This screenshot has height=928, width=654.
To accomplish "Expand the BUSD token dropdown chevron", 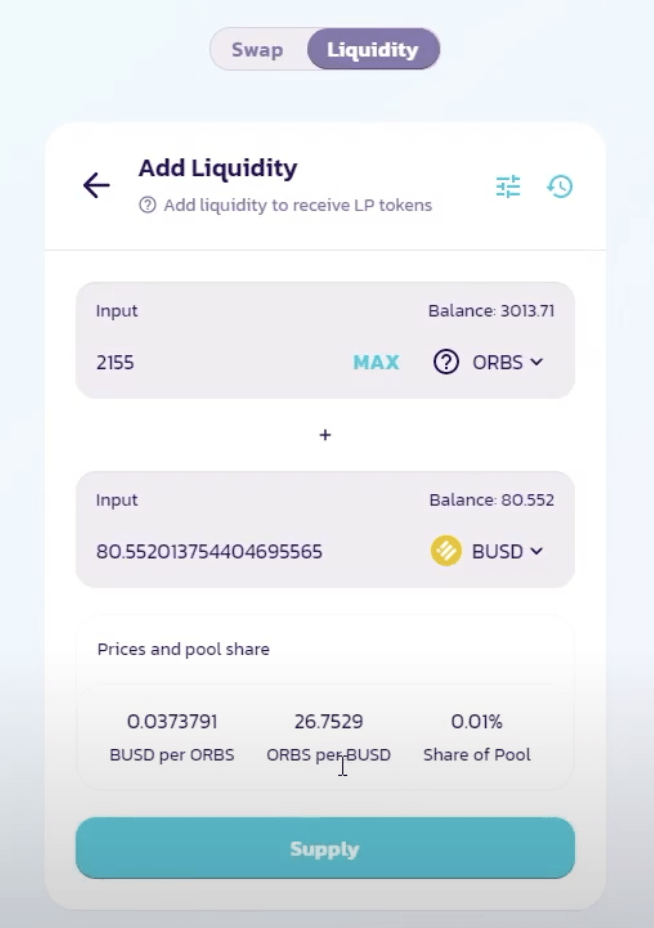I will tap(537, 551).
